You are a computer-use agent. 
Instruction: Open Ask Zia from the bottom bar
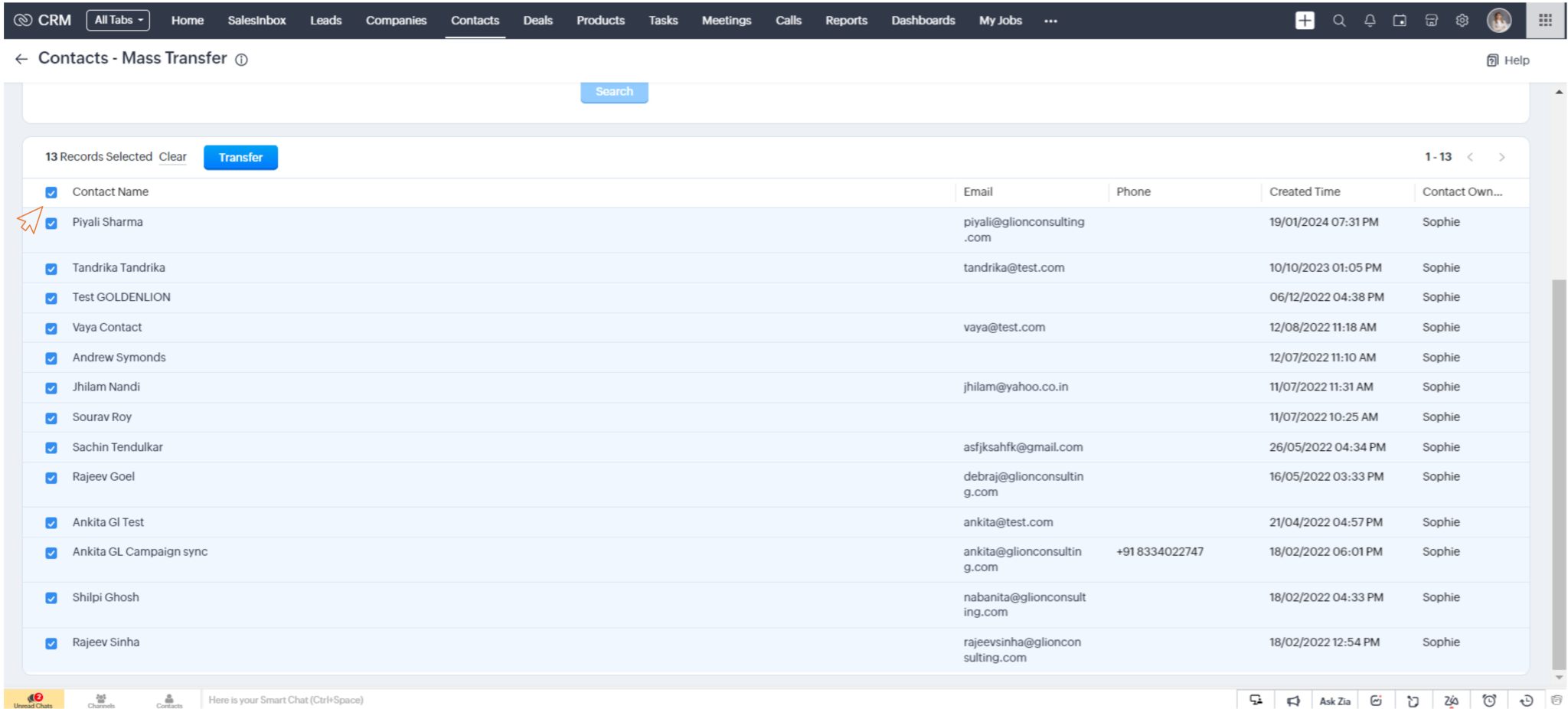(1334, 700)
